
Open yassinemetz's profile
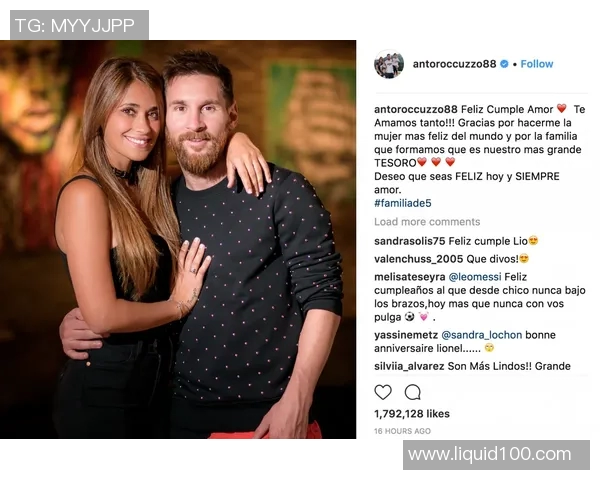406,335
